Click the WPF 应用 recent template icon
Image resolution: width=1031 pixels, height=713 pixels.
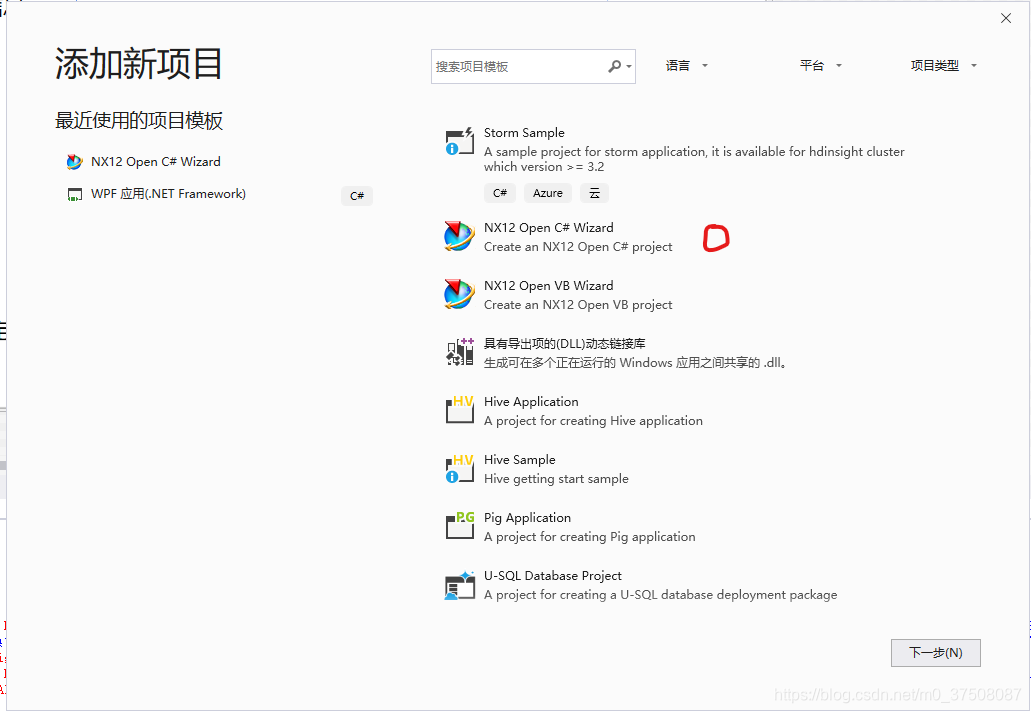point(75,195)
